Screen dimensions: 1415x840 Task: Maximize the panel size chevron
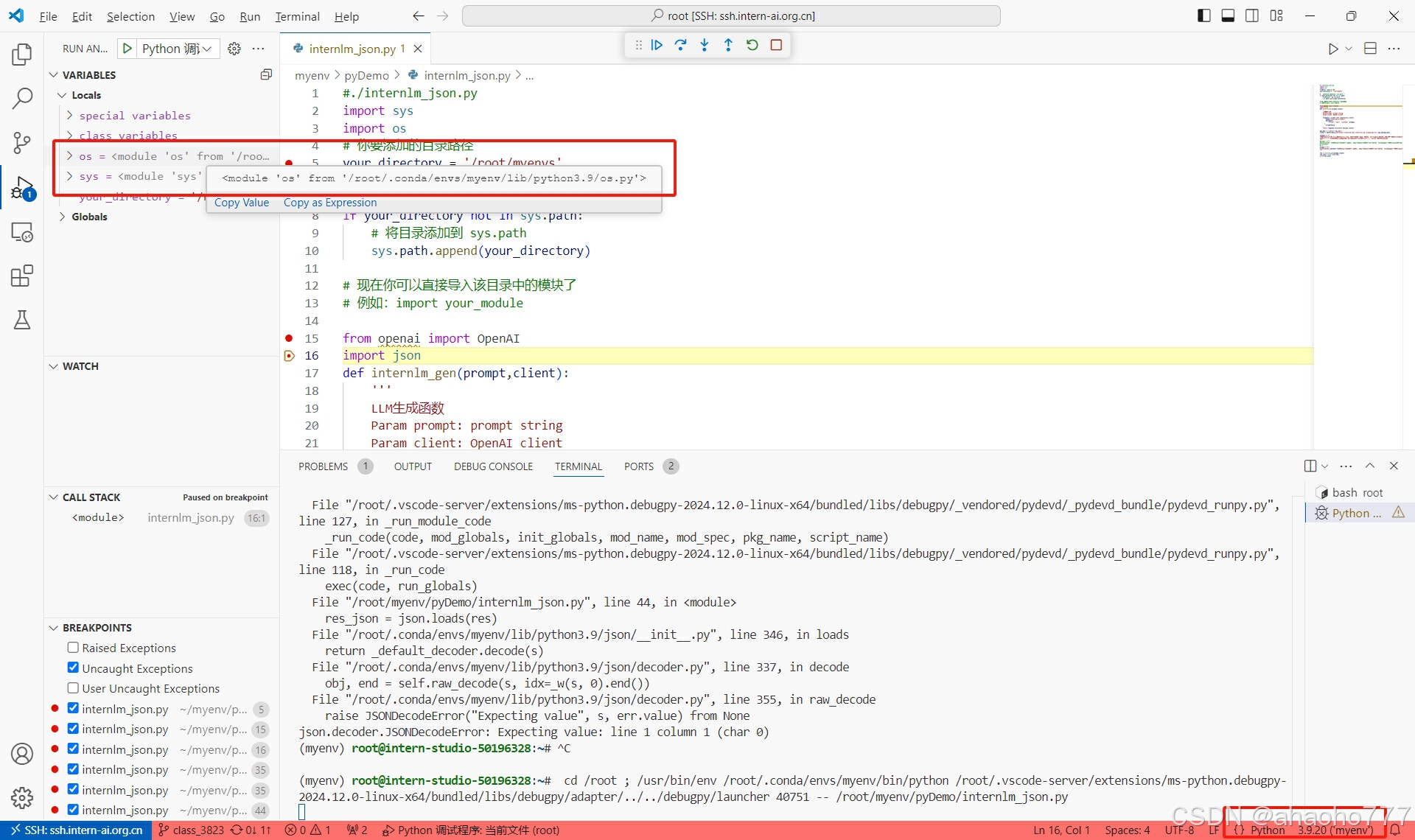[1370, 466]
